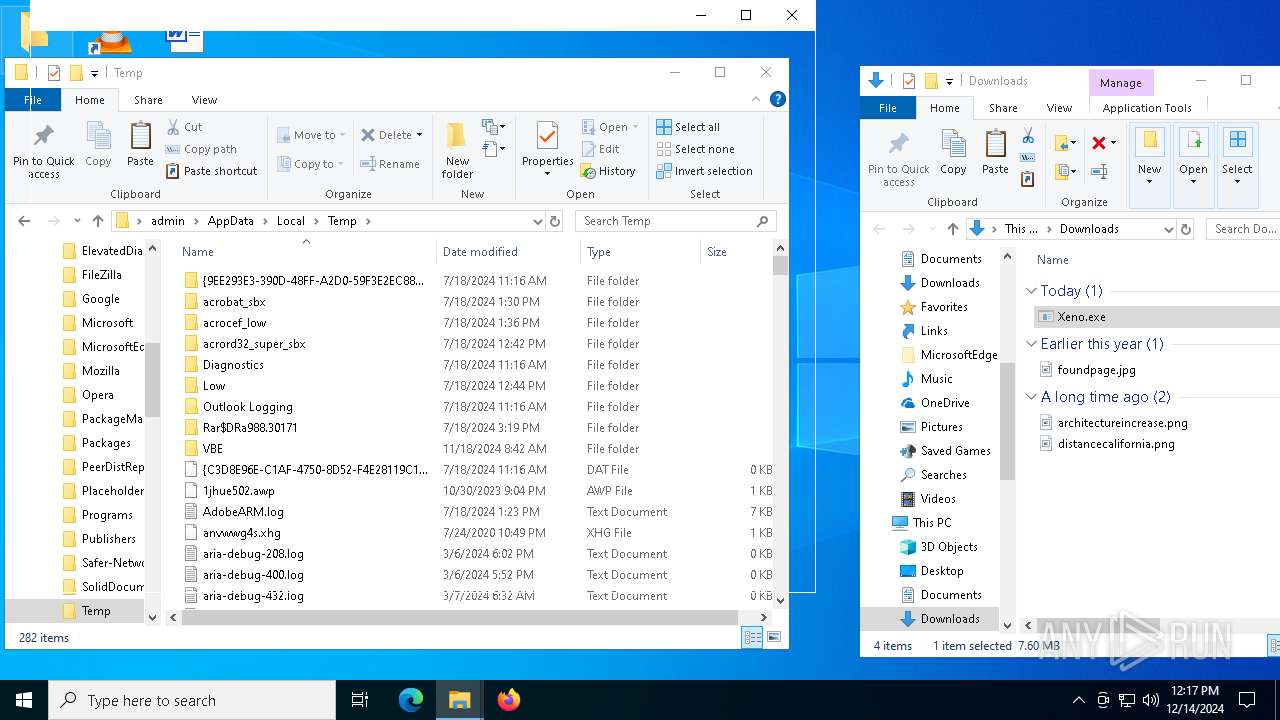Click Paste icon in Downloads window ribbon
The height and width of the screenshot is (720, 1280).
(x=995, y=152)
